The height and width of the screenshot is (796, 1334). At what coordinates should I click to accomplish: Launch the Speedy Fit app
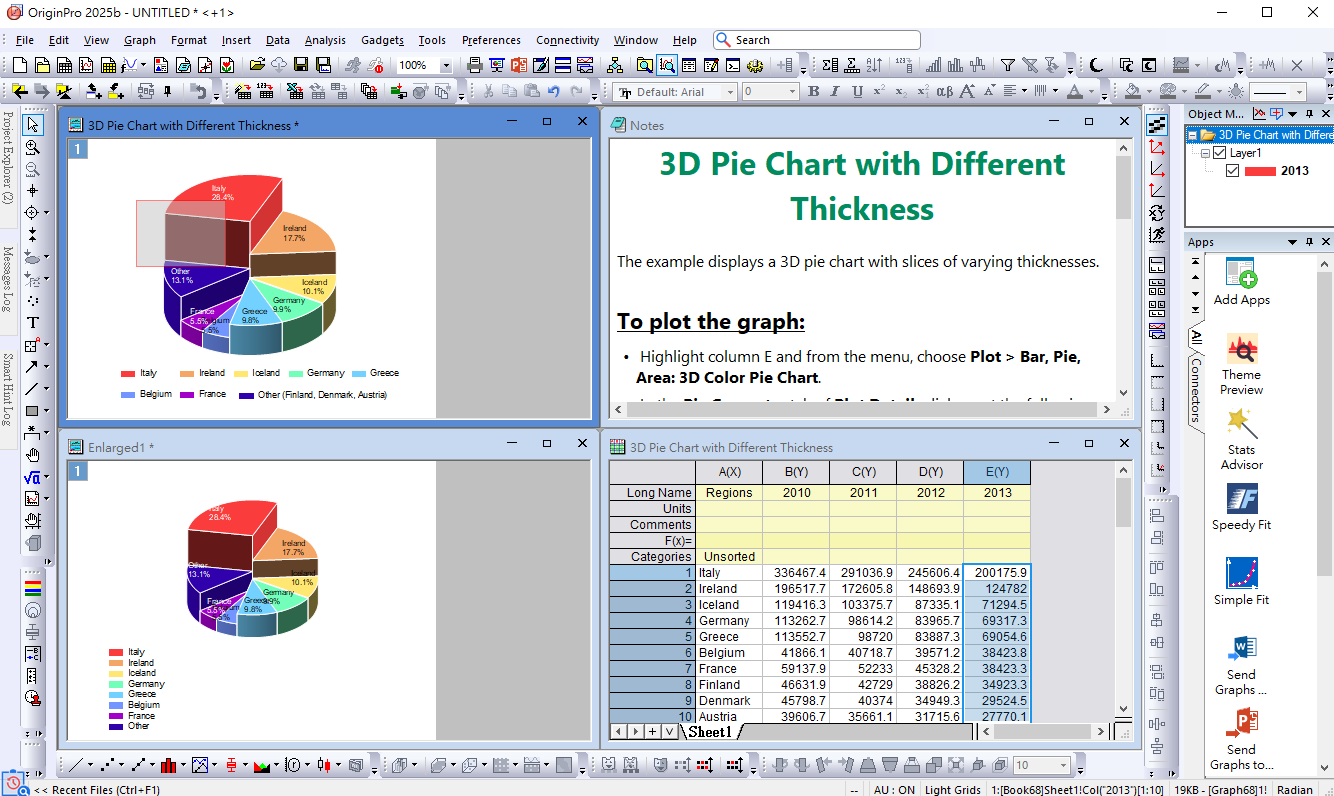1241,506
